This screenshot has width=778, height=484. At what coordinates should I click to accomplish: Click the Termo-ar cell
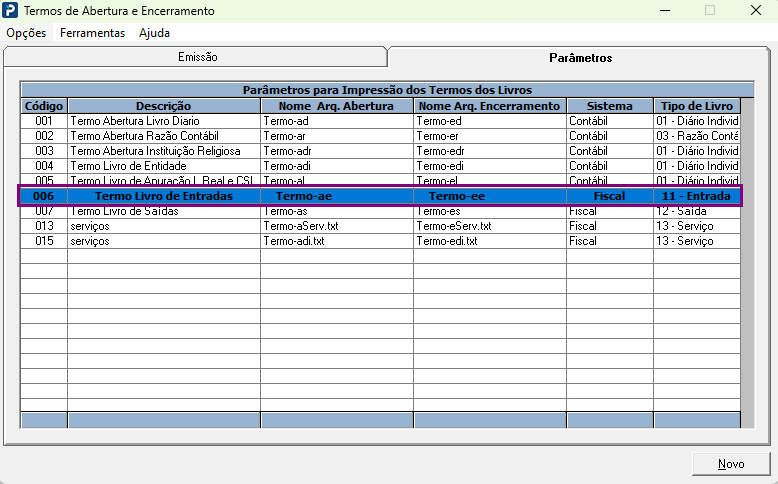point(336,136)
